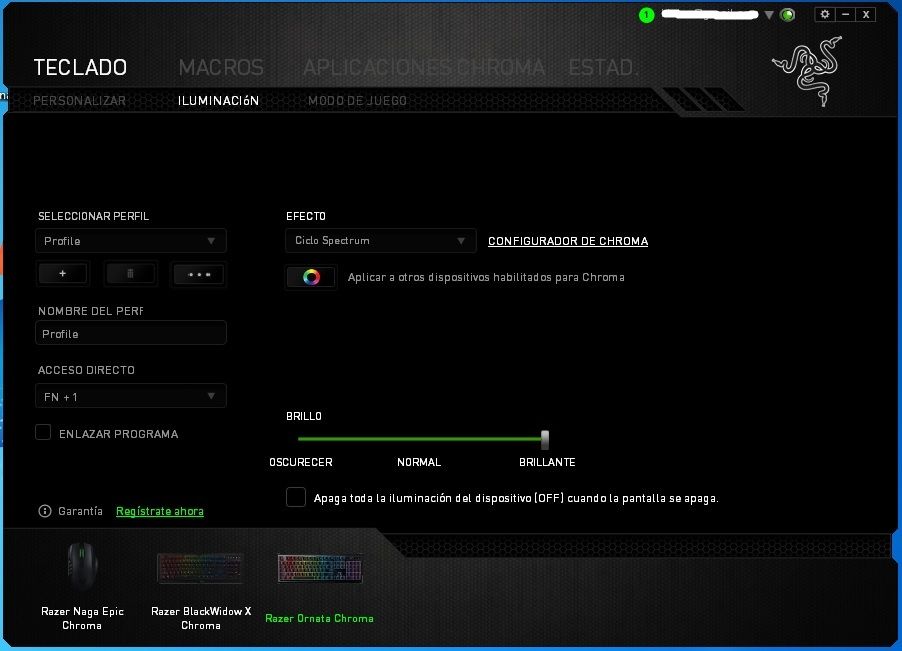902x651 pixels.
Task: Click the Brillo brightness slider handle
Action: click(545, 439)
